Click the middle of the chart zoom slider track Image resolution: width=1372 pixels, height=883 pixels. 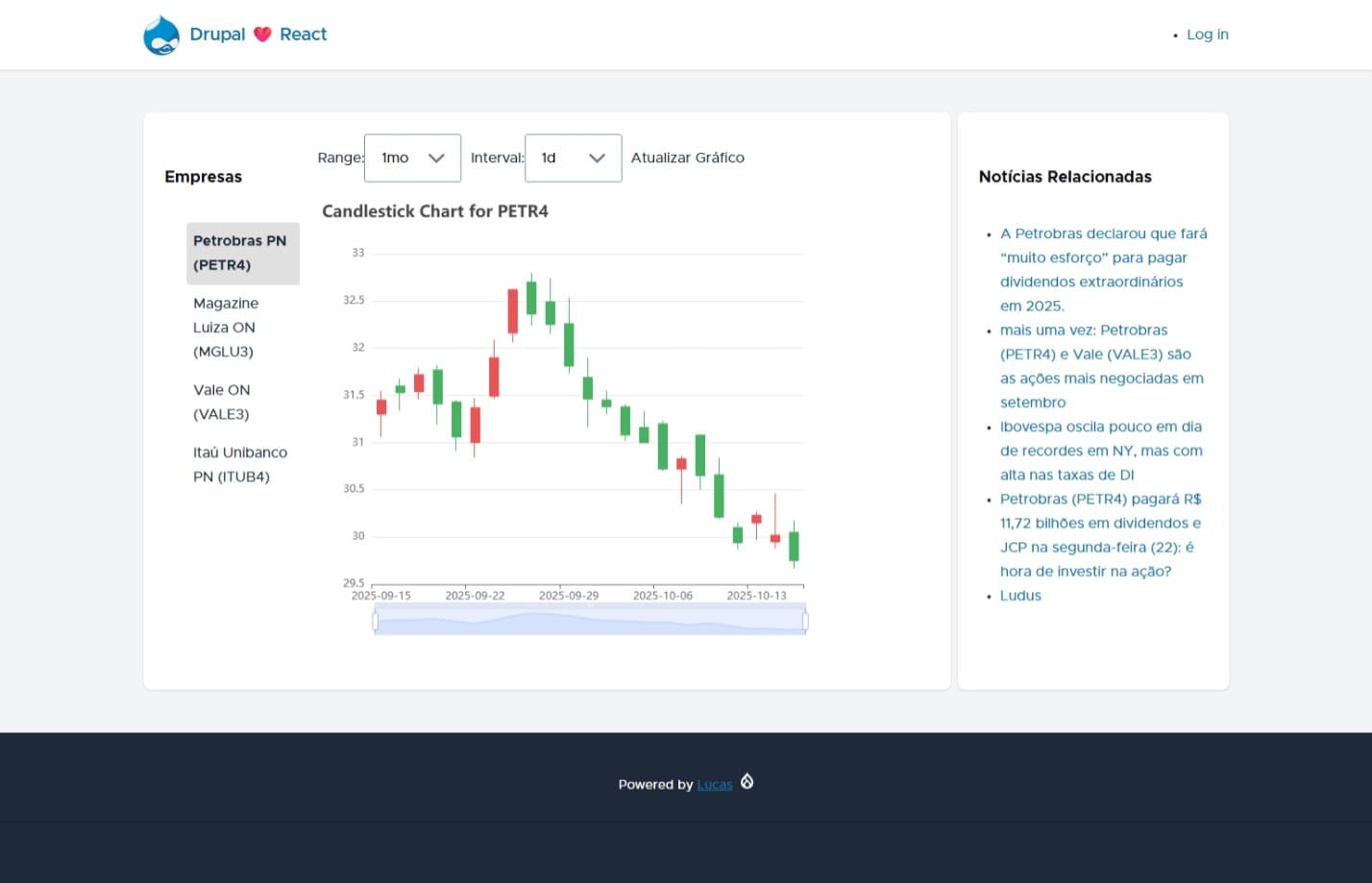[590, 622]
